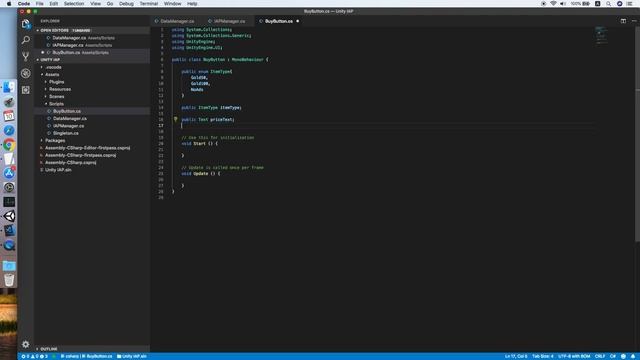Image resolution: width=640 pixels, height=360 pixels.
Task: Open IAPManager.cs in Scripts folder
Action: 68,126
